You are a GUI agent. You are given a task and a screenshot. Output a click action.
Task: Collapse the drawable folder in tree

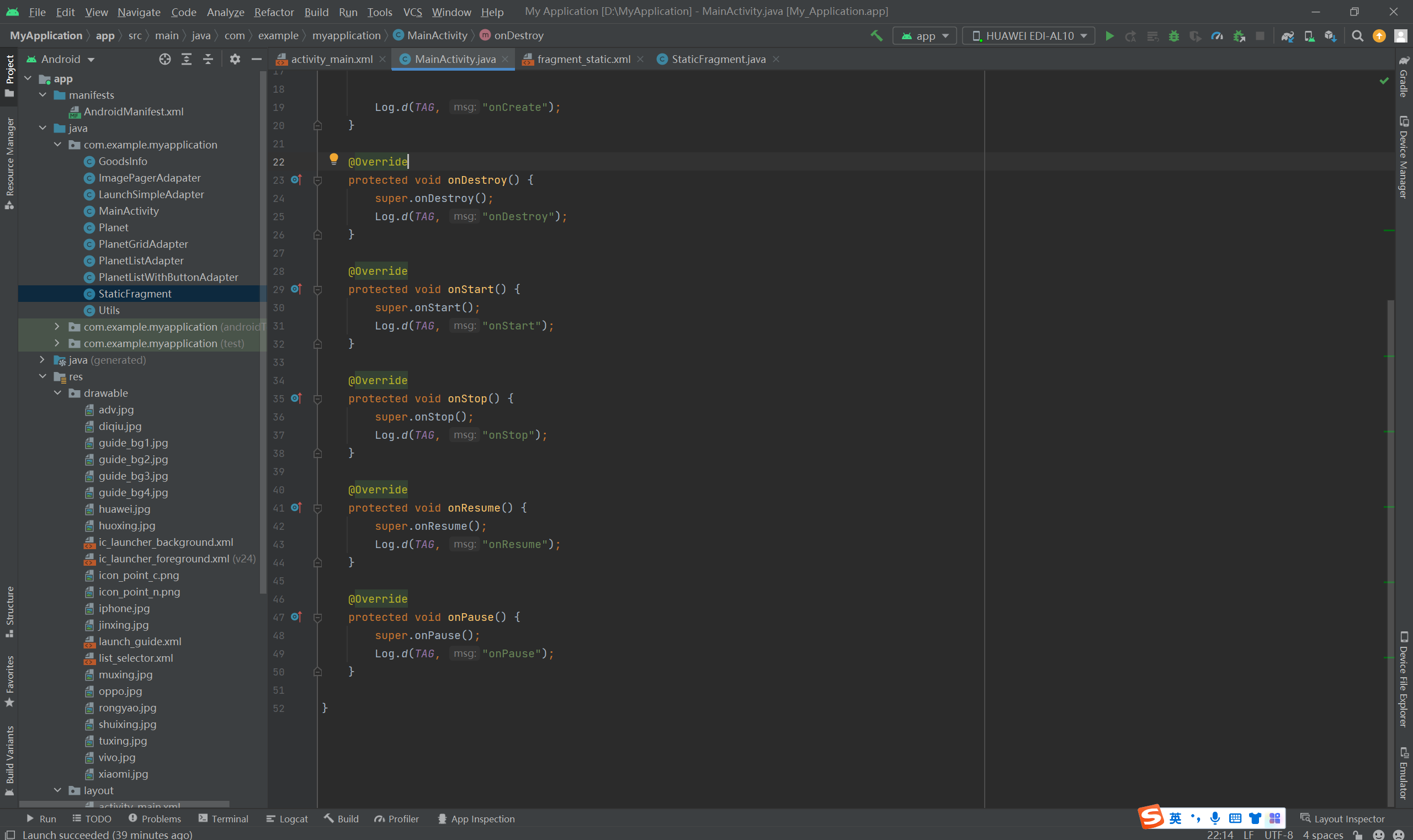coord(58,393)
